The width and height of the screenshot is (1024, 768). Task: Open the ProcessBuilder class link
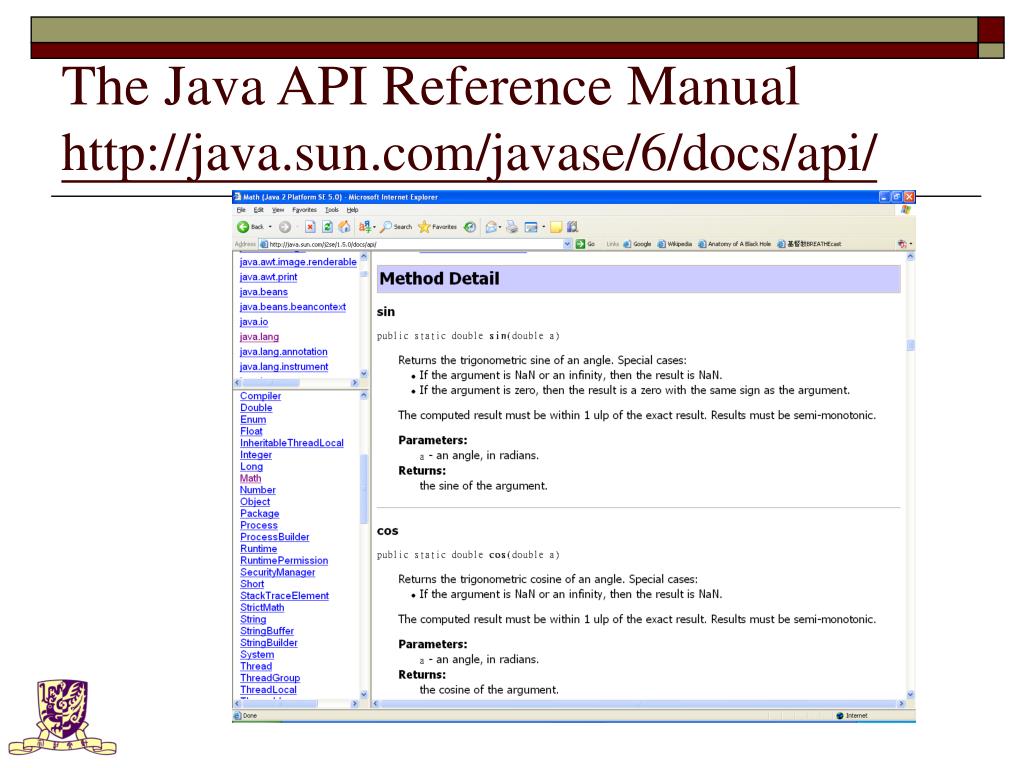point(275,537)
